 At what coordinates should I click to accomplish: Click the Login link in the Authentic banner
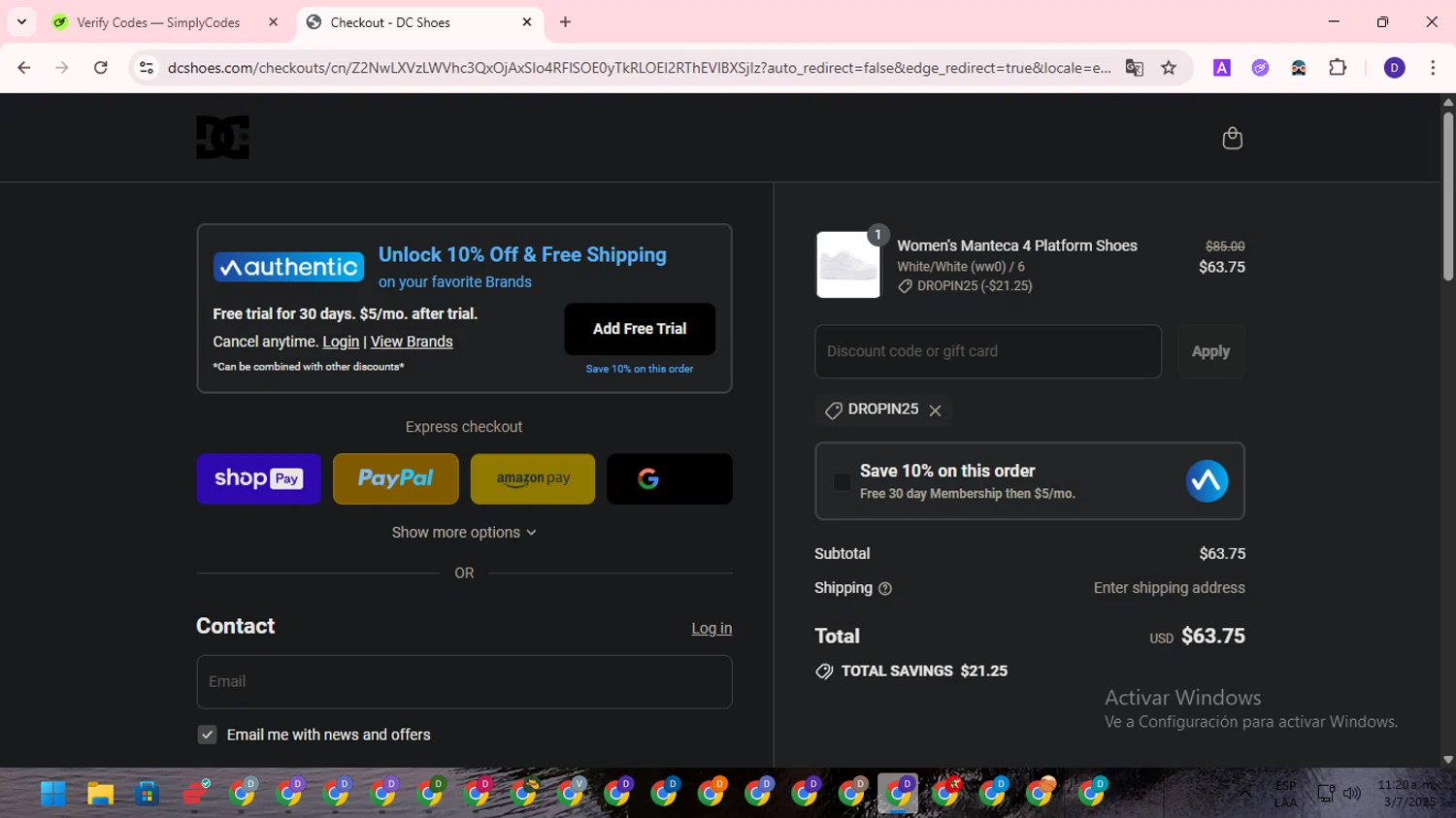tap(341, 342)
